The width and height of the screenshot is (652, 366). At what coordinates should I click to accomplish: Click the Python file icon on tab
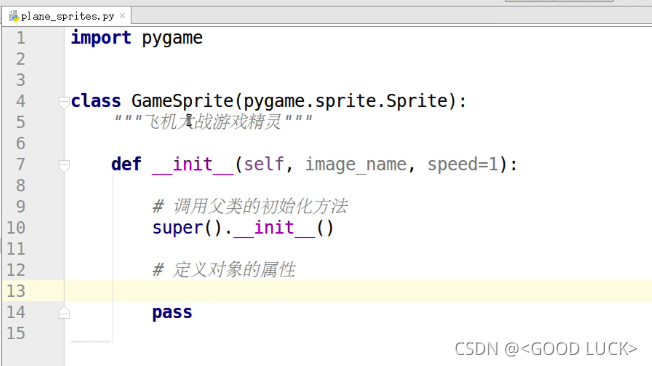pos(14,16)
